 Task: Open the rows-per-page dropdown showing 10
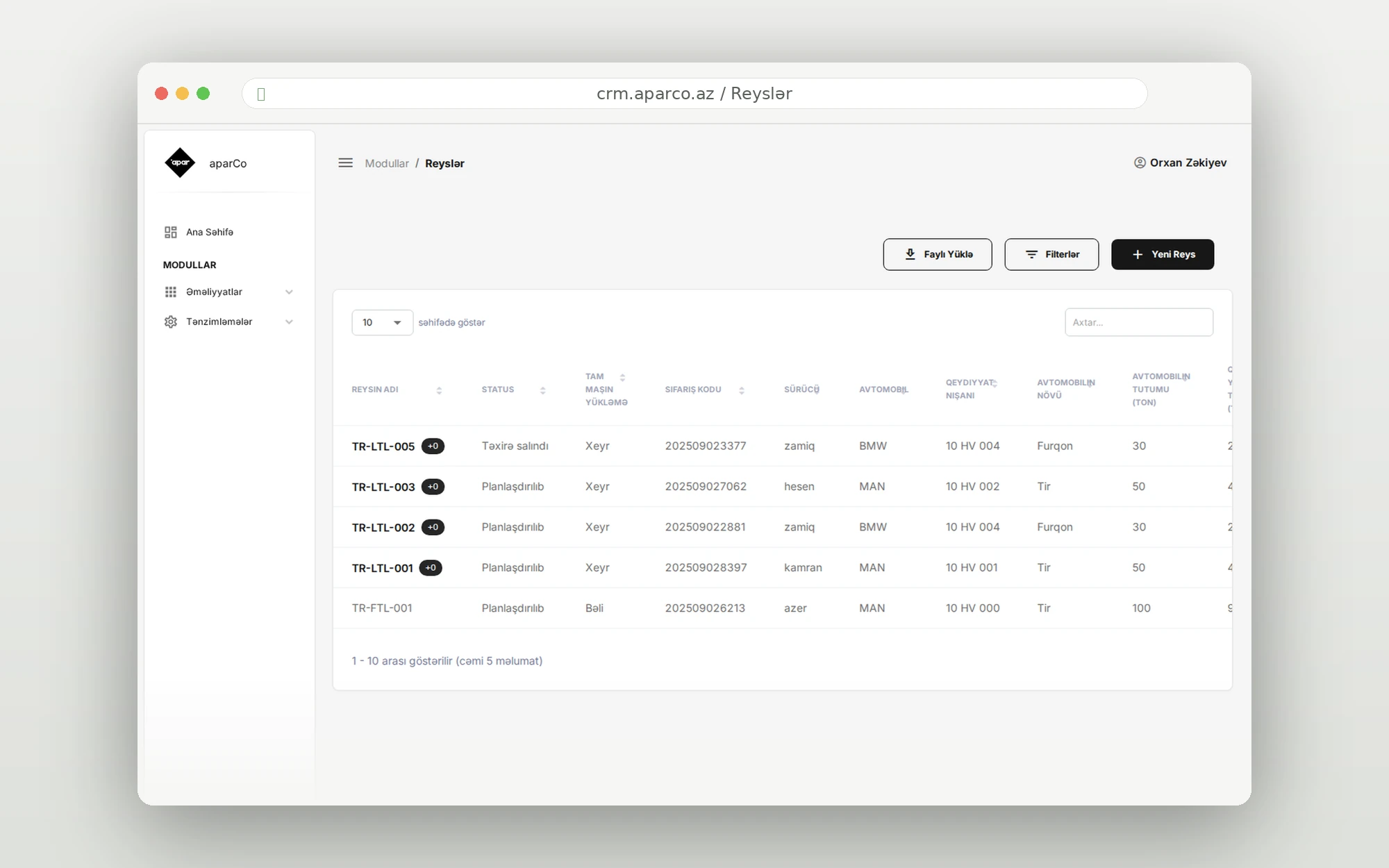(x=382, y=322)
